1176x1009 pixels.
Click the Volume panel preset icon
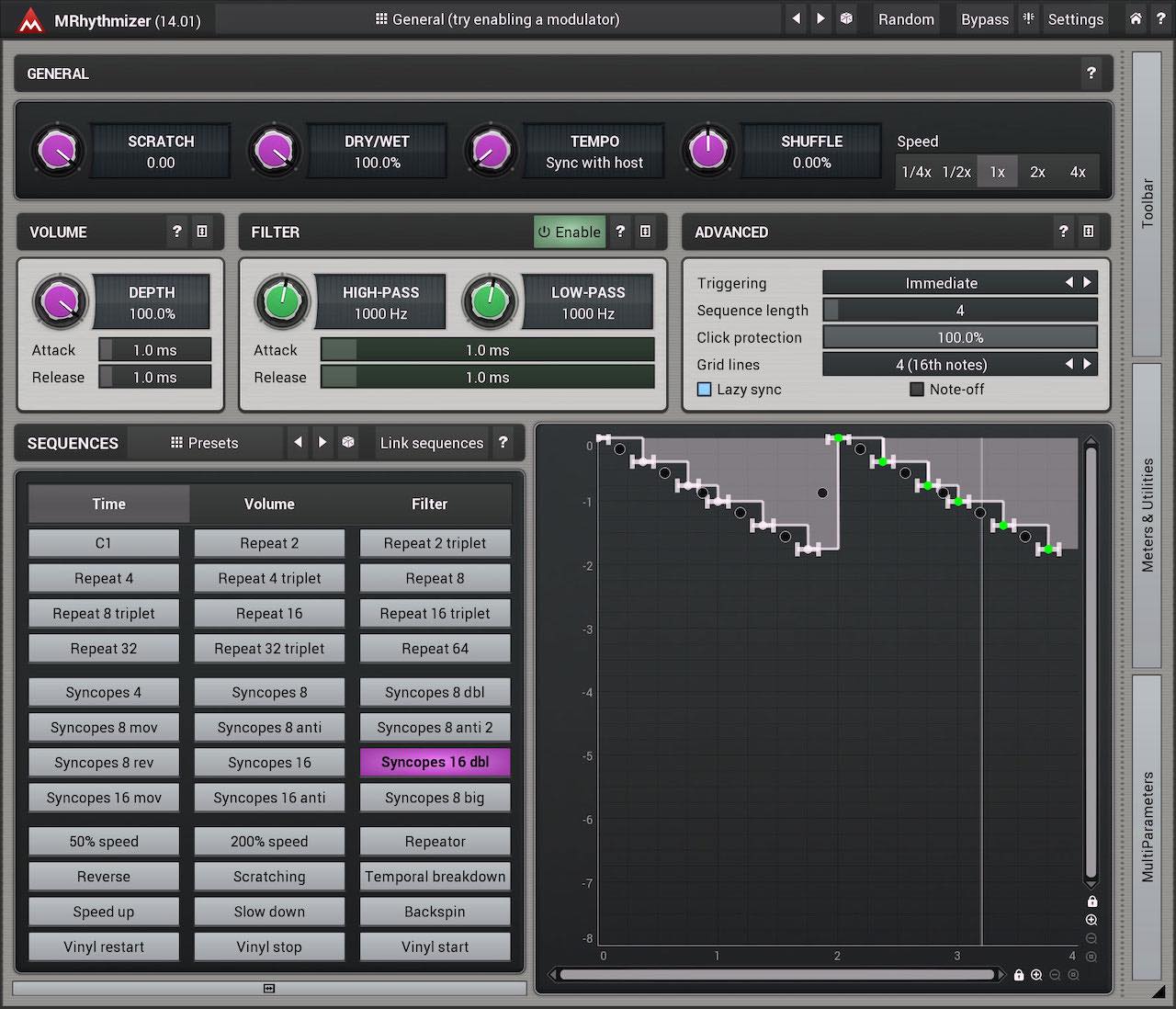tap(202, 232)
